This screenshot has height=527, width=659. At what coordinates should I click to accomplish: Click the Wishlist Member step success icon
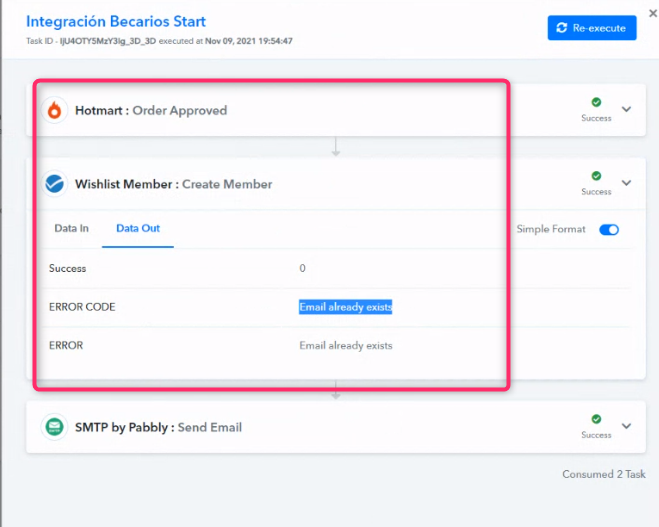click(596, 176)
